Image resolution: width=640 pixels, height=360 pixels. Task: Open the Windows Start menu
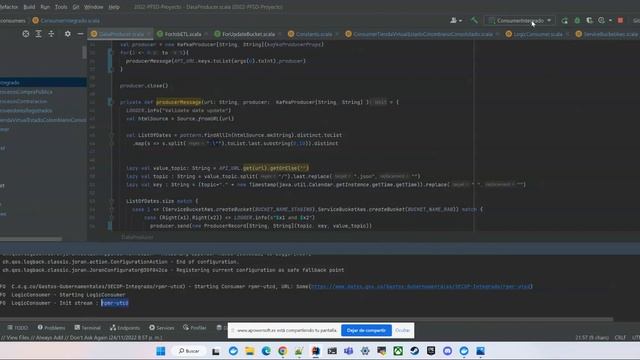[161, 351]
